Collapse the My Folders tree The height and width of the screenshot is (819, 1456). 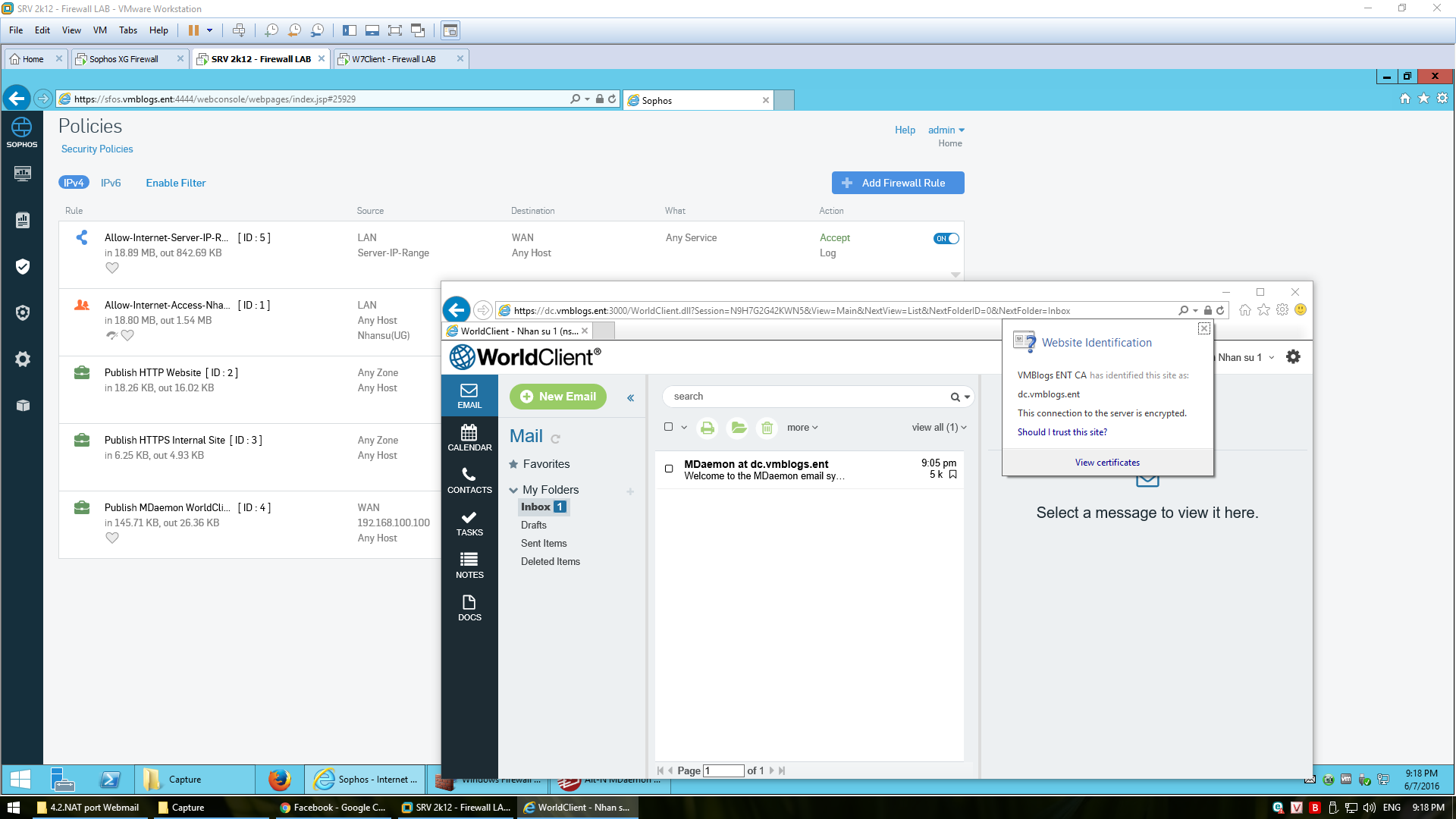(x=513, y=490)
